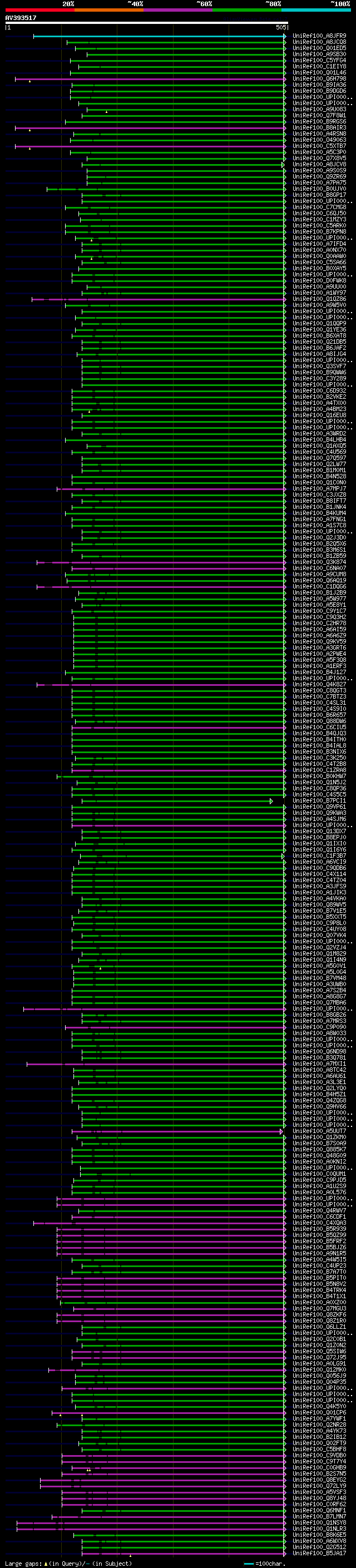
Task: Select hit label UniRef100_Q01L46
Action: pyautogui.click(x=319, y=72)
